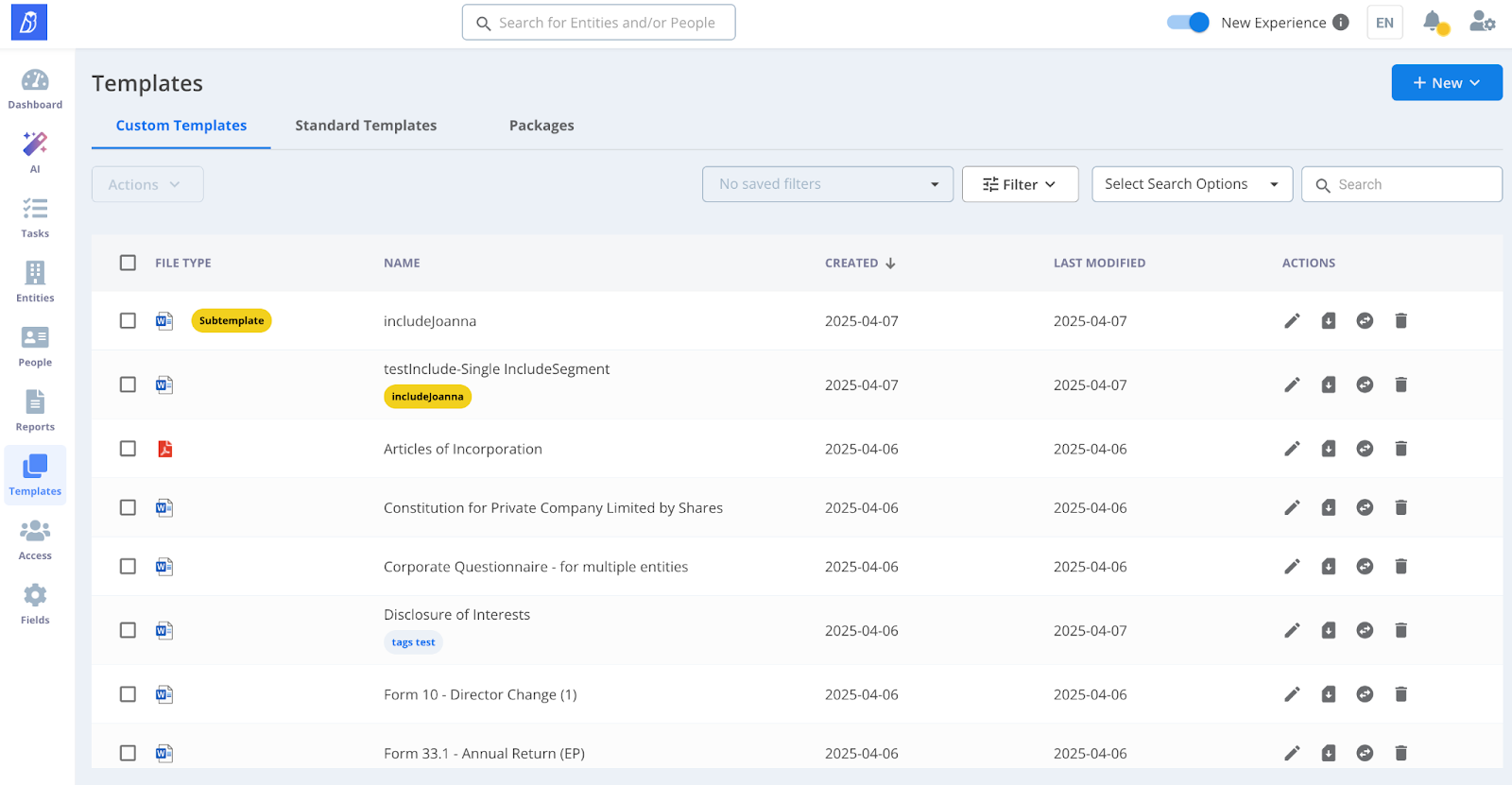Click the templates Search input
Image resolution: width=1512 pixels, height=785 pixels.
tap(1401, 184)
